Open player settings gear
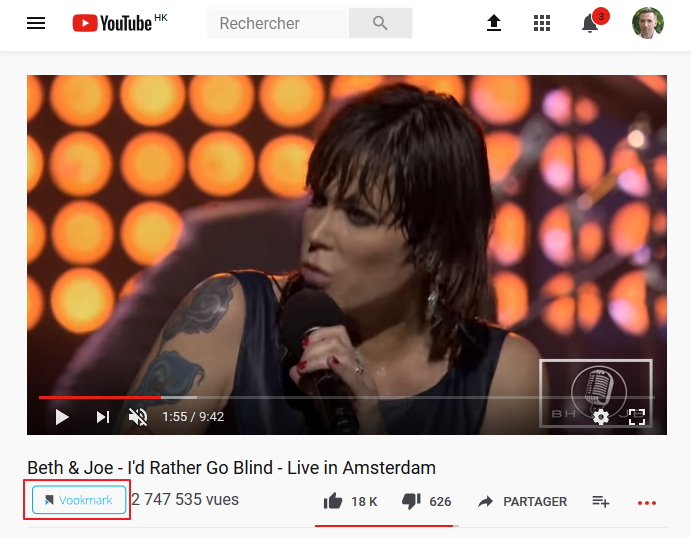Viewport: 691px width, 538px height. click(x=601, y=416)
